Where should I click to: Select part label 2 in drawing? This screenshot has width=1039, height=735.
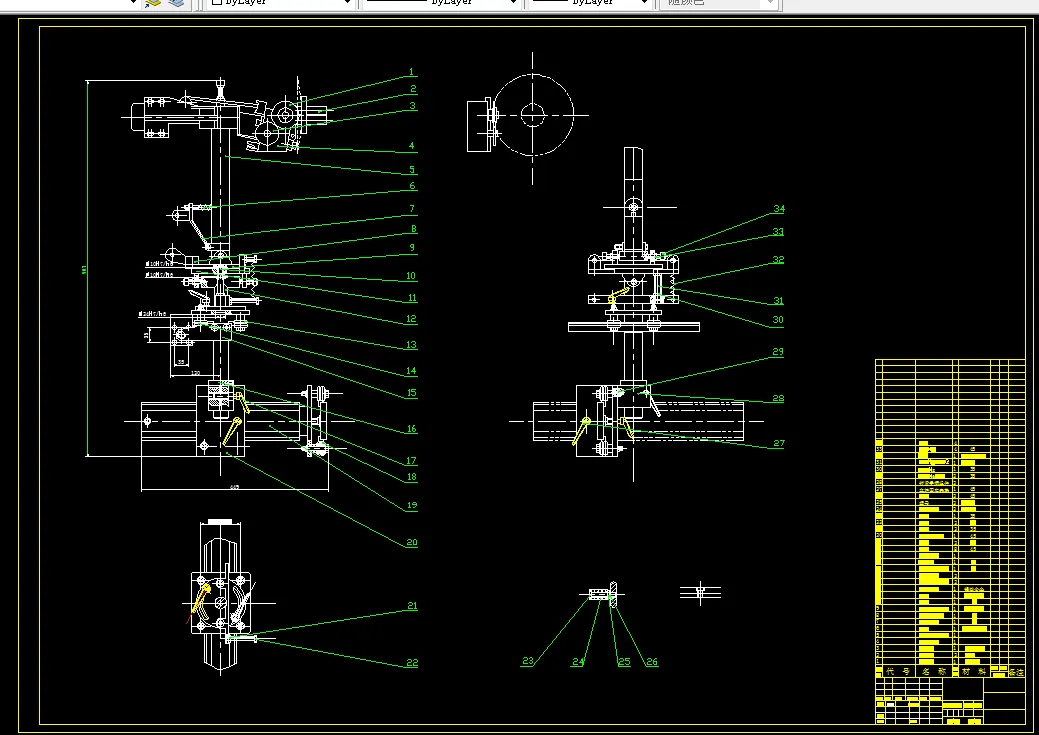point(413,88)
